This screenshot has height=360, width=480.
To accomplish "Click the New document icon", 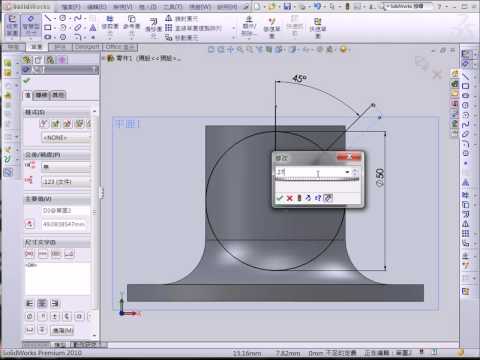I will tap(257, 6).
